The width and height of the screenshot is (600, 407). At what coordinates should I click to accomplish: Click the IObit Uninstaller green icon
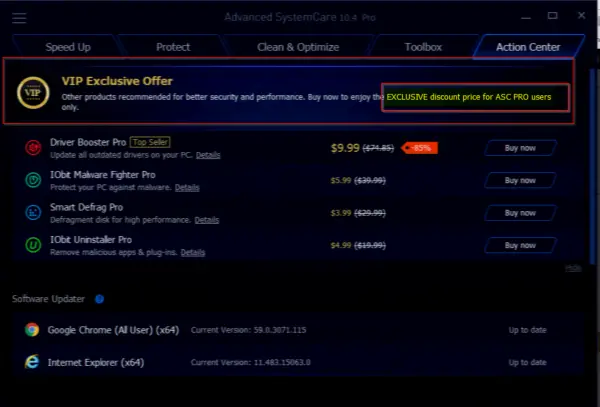33,245
